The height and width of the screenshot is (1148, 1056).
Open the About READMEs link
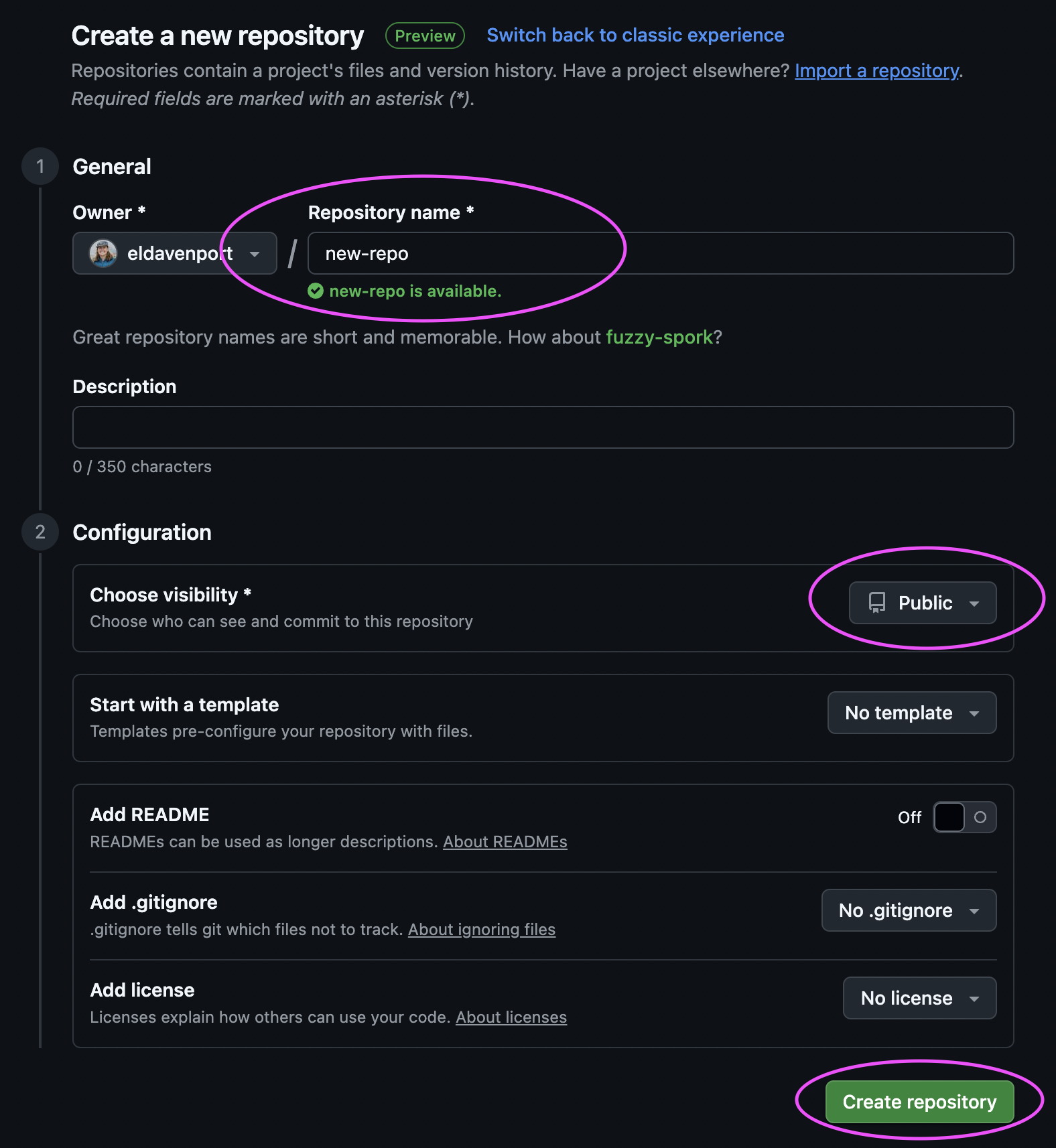tap(505, 842)
